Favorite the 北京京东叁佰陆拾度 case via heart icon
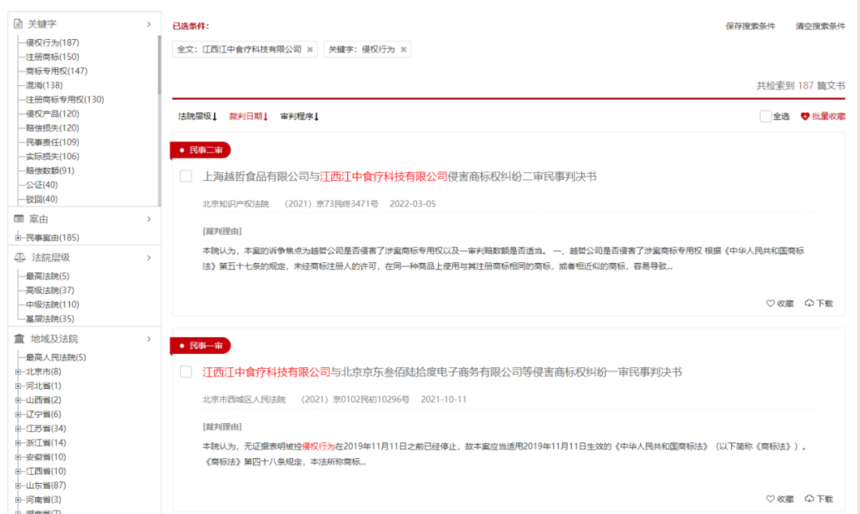This screenshot has height=514, width=860. [x=770, y=499]
